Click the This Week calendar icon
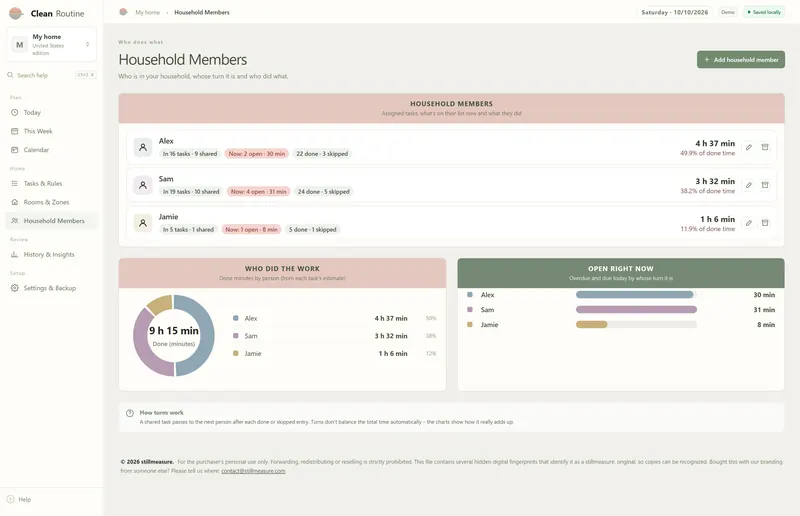 (14, 131)
